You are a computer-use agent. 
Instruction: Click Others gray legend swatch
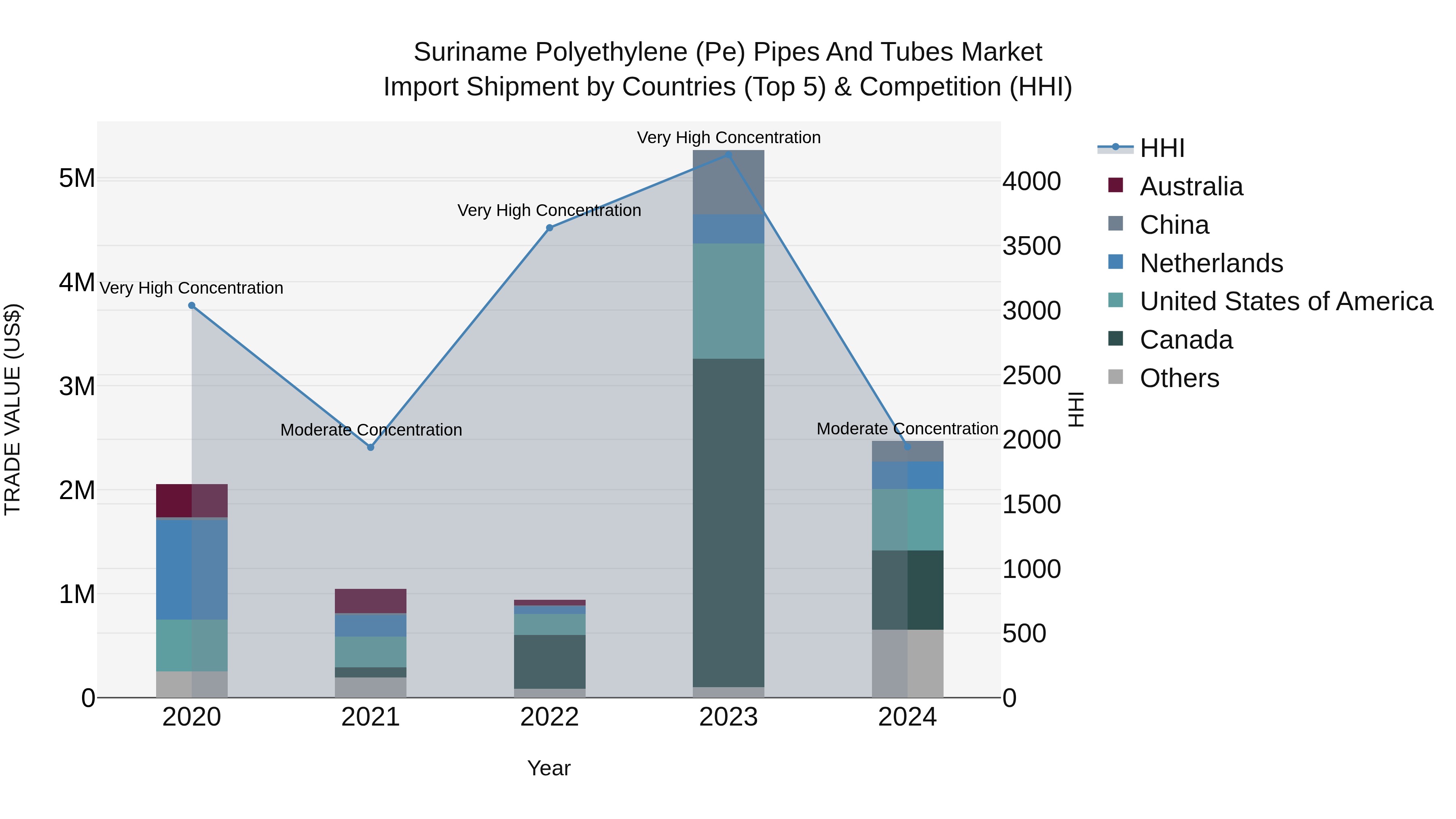[x=1116, y=377]
